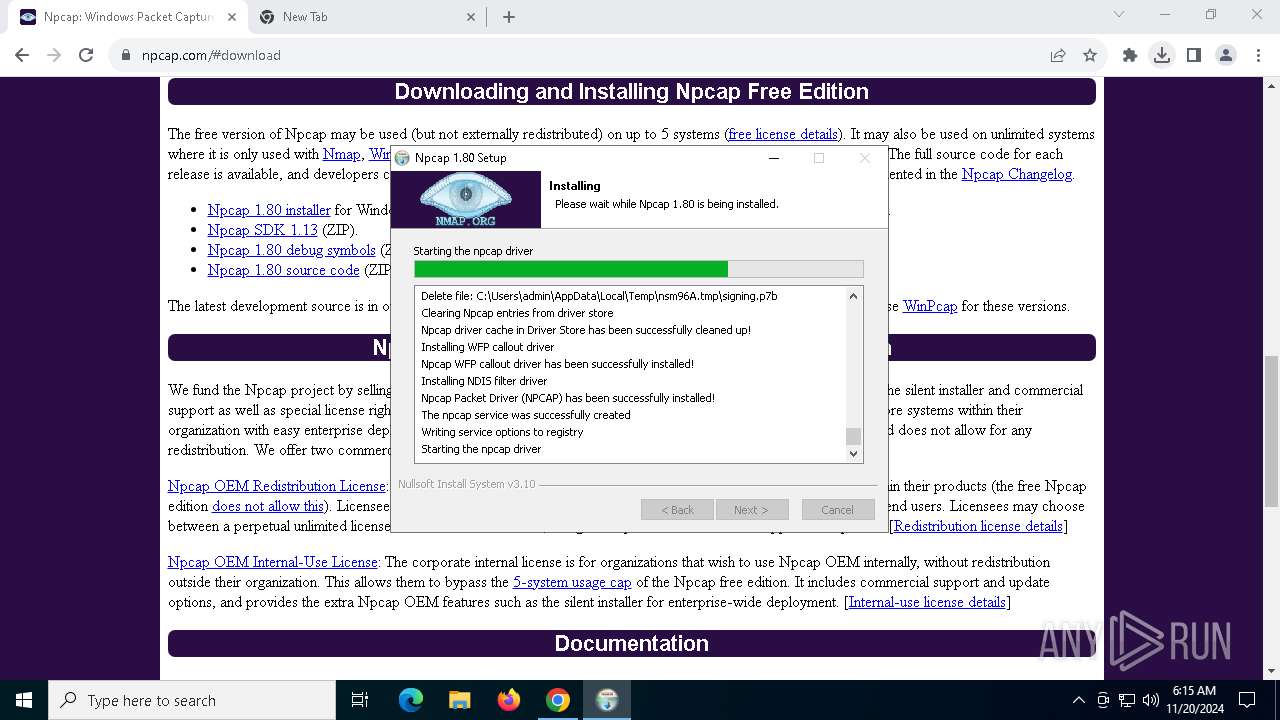Click the install log scroll down arrow
The height and width of the screenshot is (720, 1280).
pos(853,453)
